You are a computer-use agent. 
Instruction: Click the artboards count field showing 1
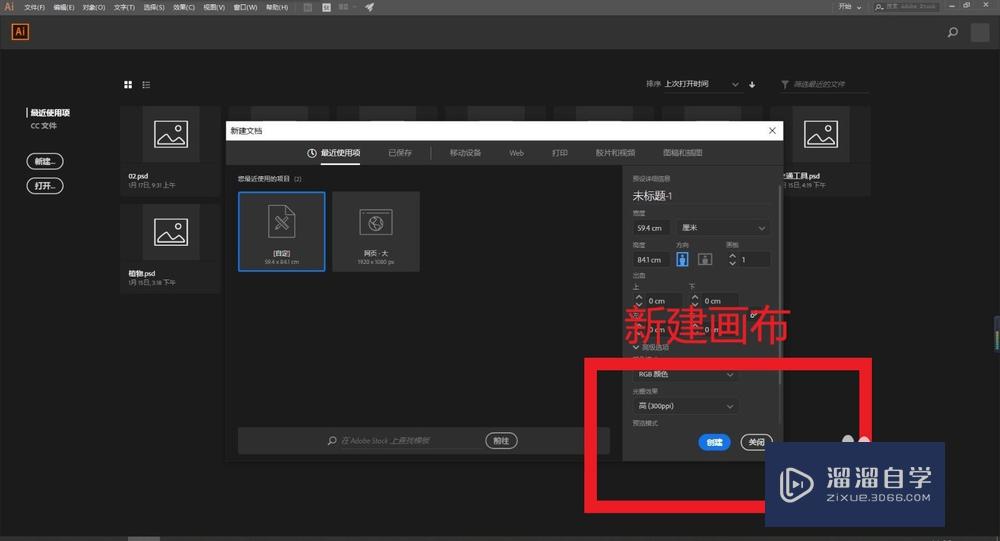(754, 260)
